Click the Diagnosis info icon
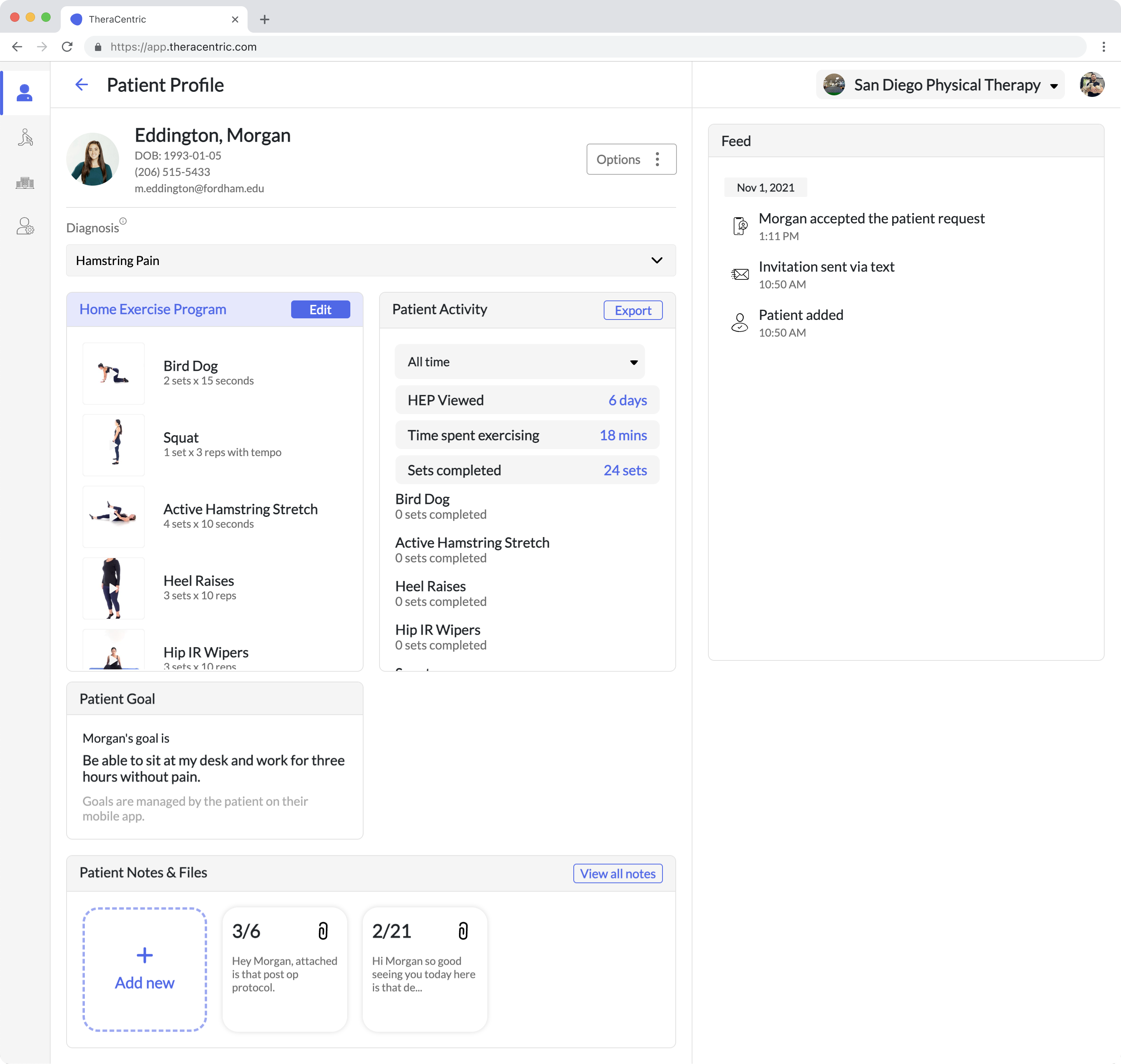 (x=123, y=221)
